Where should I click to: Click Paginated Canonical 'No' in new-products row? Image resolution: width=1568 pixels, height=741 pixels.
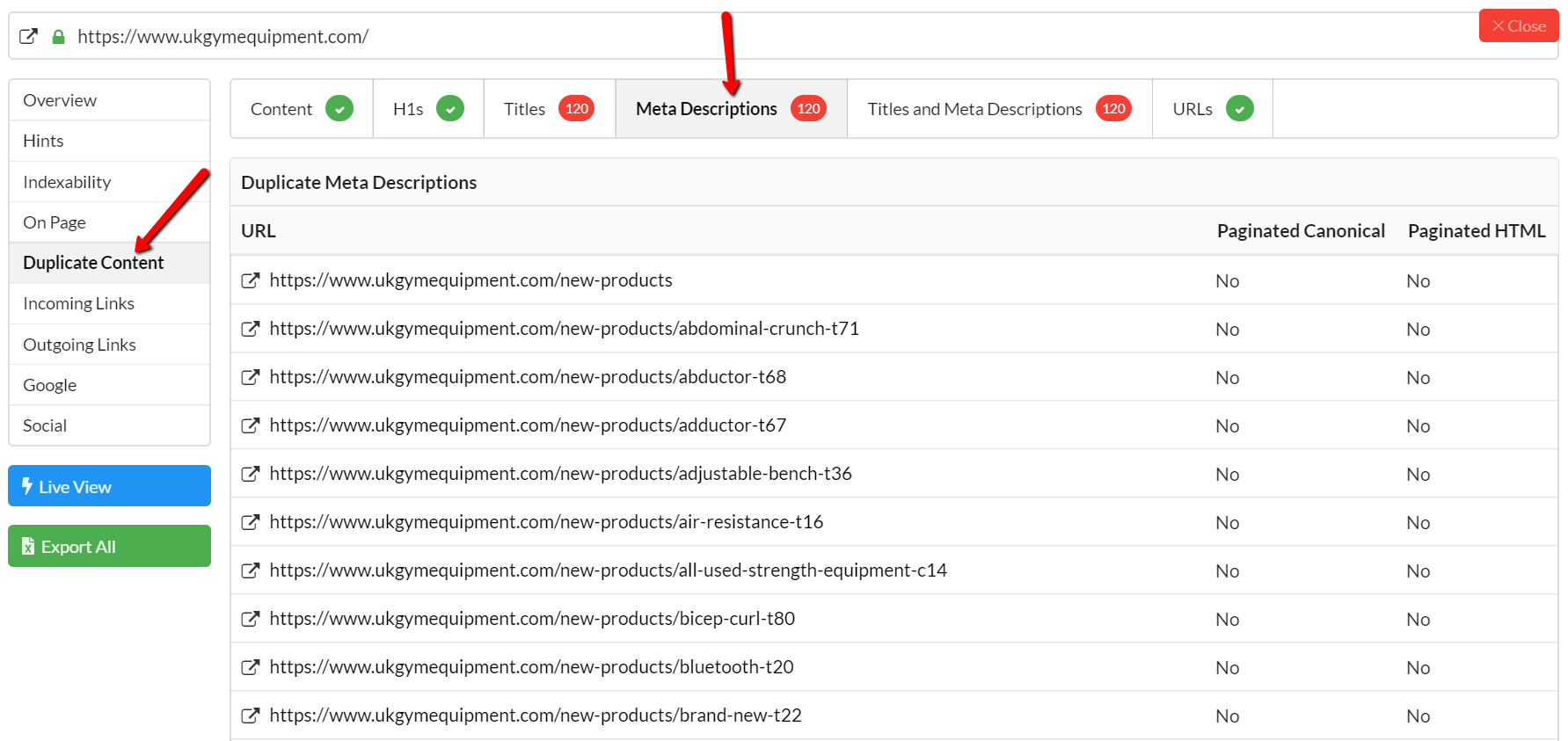[x=1227, y=281]
